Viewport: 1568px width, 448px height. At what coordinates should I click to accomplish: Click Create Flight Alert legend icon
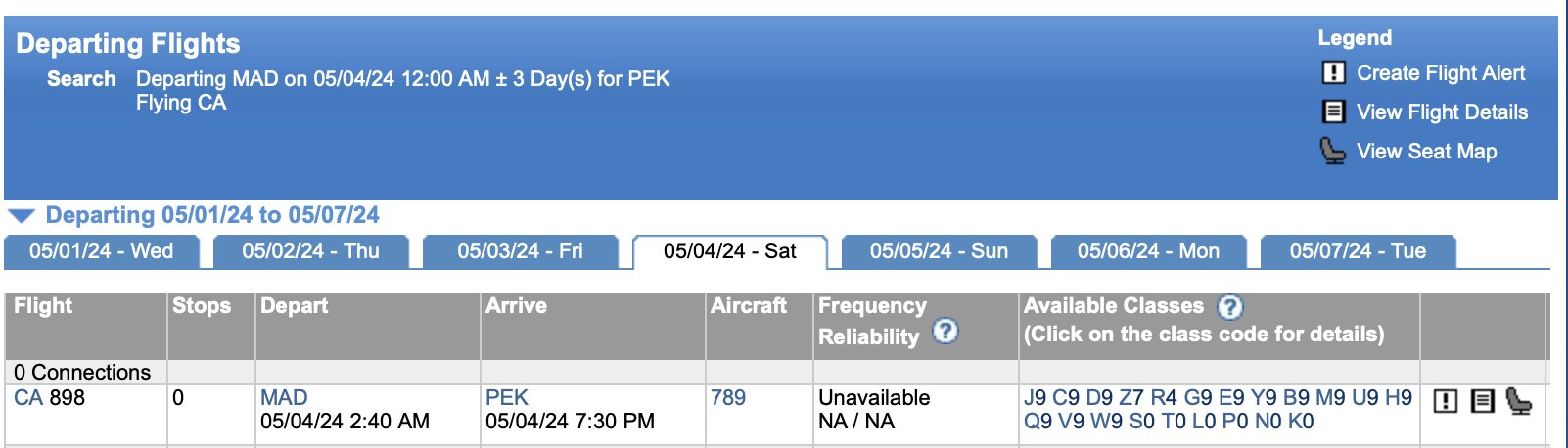1334,73
